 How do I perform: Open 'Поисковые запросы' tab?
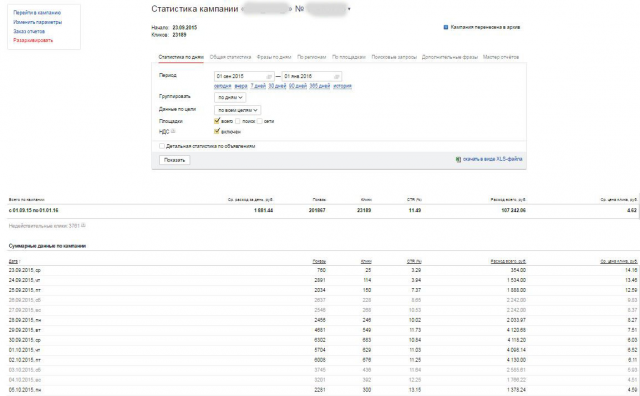394,57
